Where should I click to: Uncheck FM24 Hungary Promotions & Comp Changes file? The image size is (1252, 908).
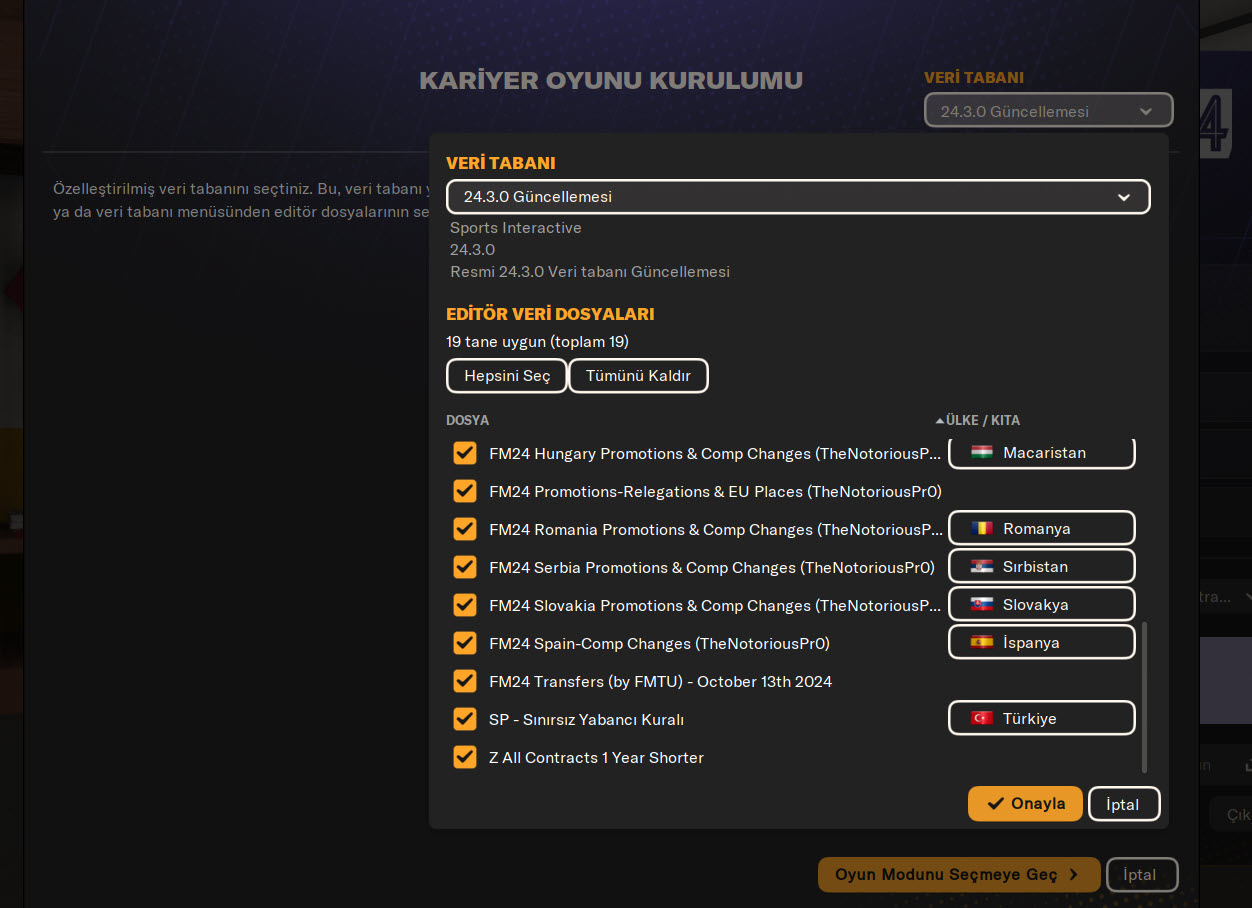tap(465, 453)
